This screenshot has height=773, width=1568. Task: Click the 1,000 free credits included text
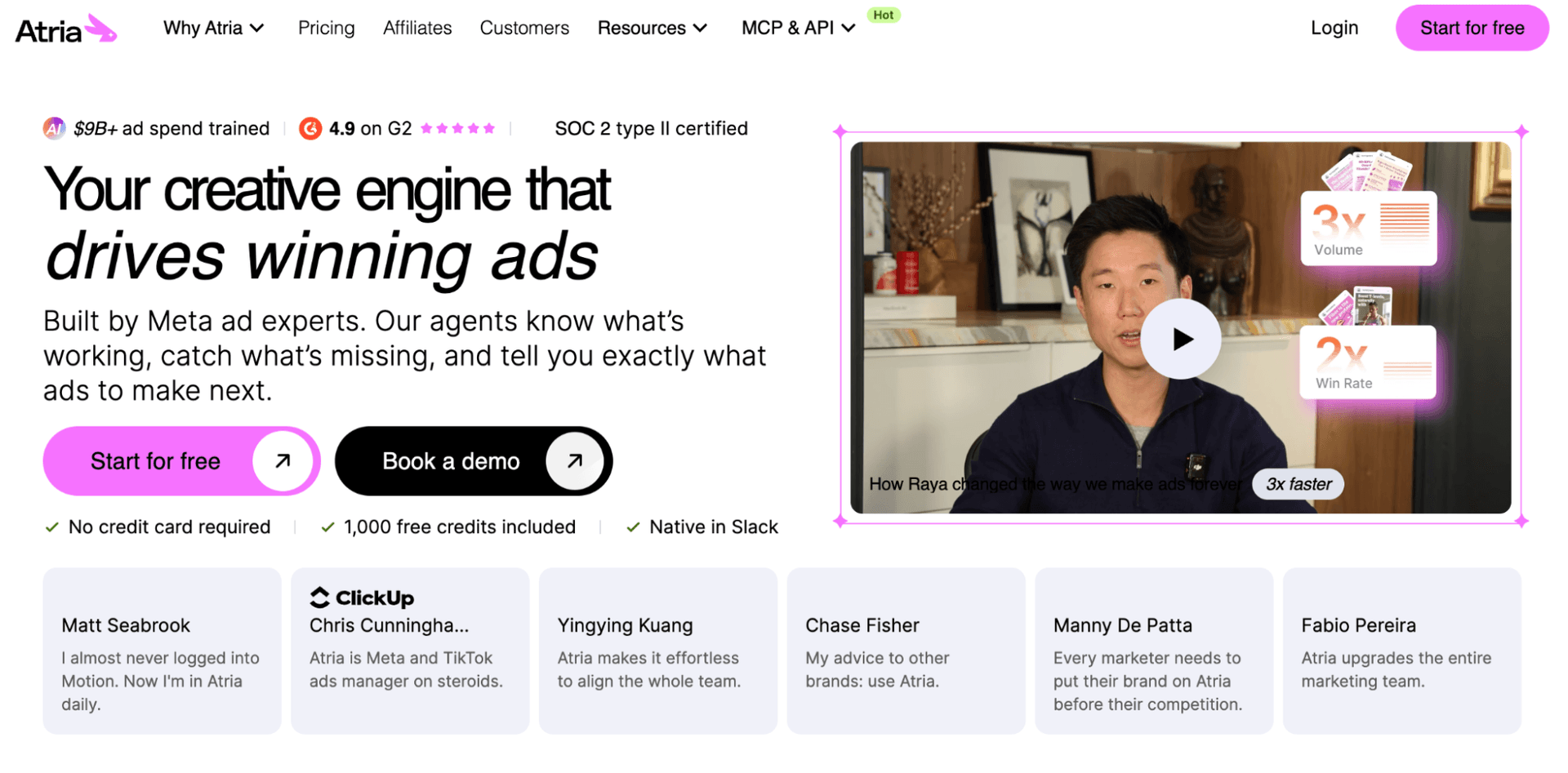(x=460, y=527)
